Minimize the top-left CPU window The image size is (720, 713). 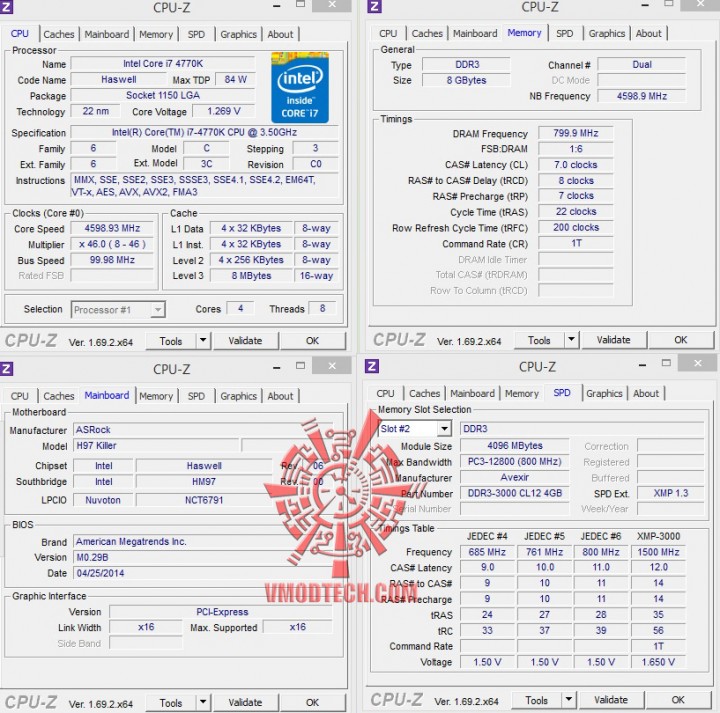click(x=276, y=6)
